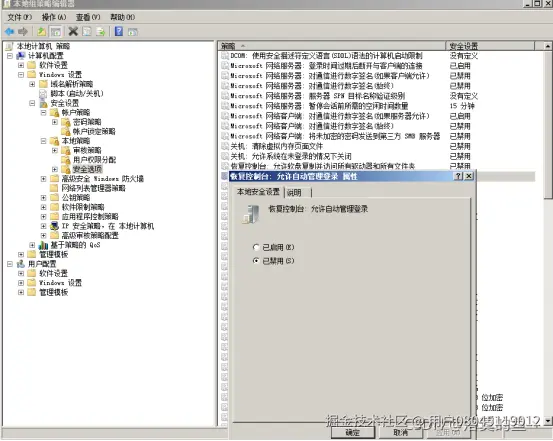Expand the 密码策略 node

pos(55,122)
